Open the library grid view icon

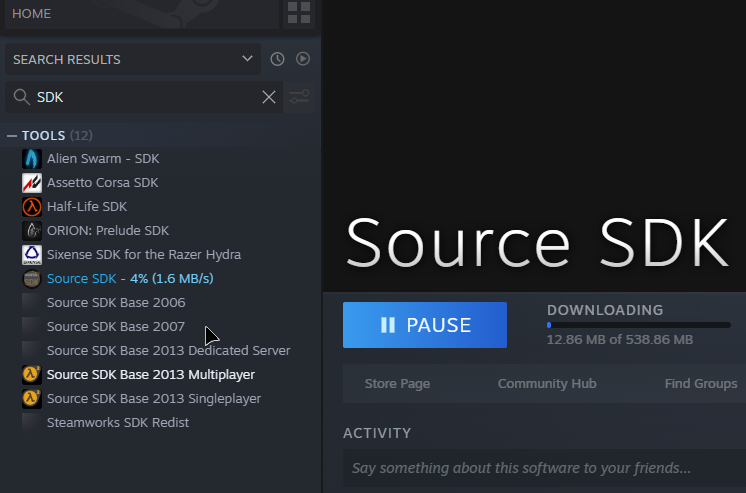[x=299, y=13]
